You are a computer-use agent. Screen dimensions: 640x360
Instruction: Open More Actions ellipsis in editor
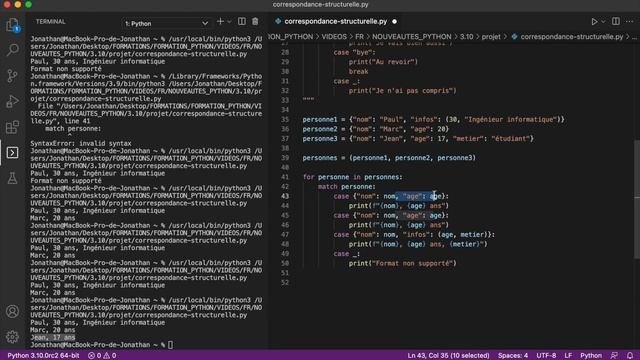pyautogui.click(x=629, y=21)
